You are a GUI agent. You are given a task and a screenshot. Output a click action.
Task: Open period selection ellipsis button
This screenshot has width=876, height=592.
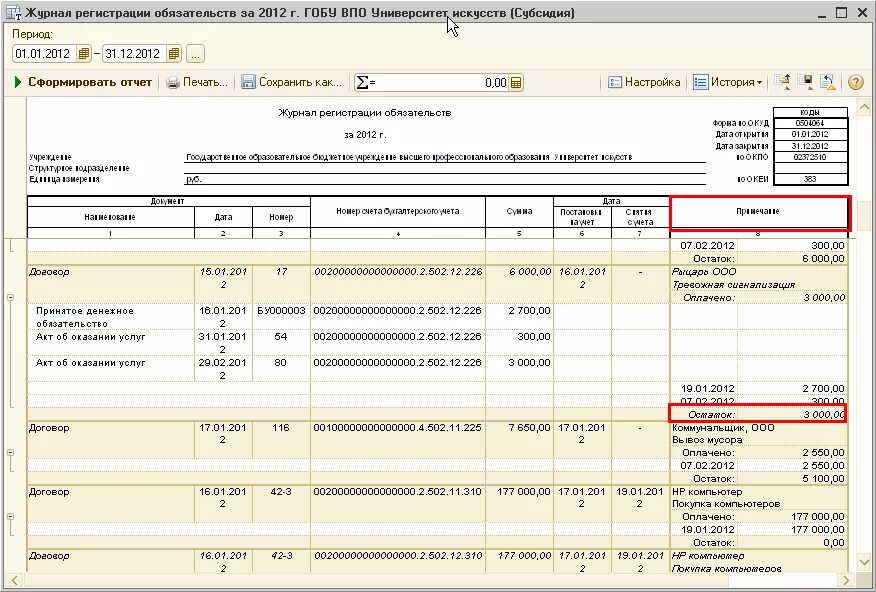tap(195, 54)
